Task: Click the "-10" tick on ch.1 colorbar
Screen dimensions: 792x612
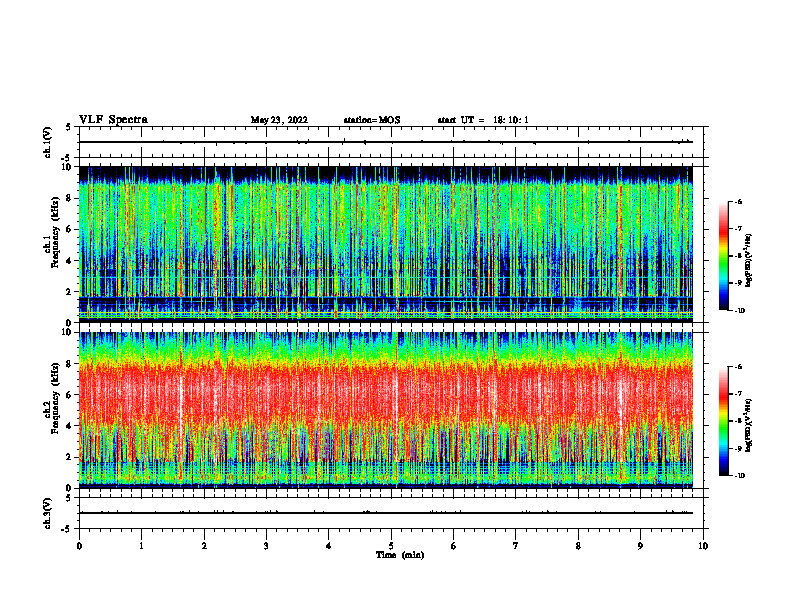Action: [740, 311]
